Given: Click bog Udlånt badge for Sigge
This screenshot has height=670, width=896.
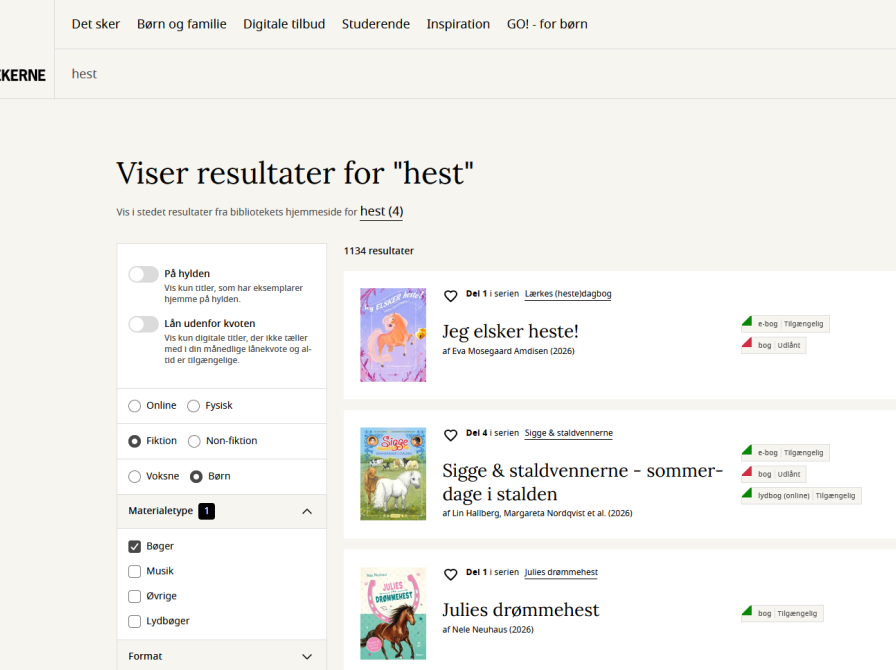Looking at the screenshot, I should (774, 474).
